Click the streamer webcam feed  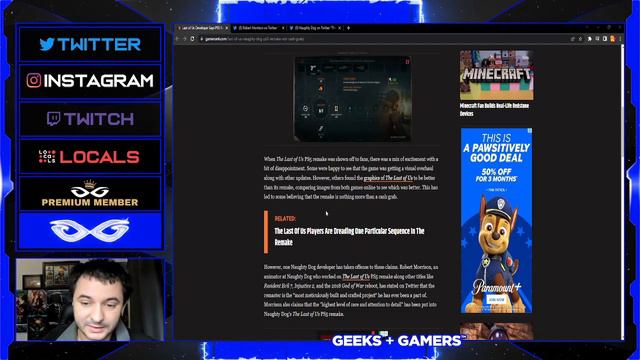tap(90, 300)
